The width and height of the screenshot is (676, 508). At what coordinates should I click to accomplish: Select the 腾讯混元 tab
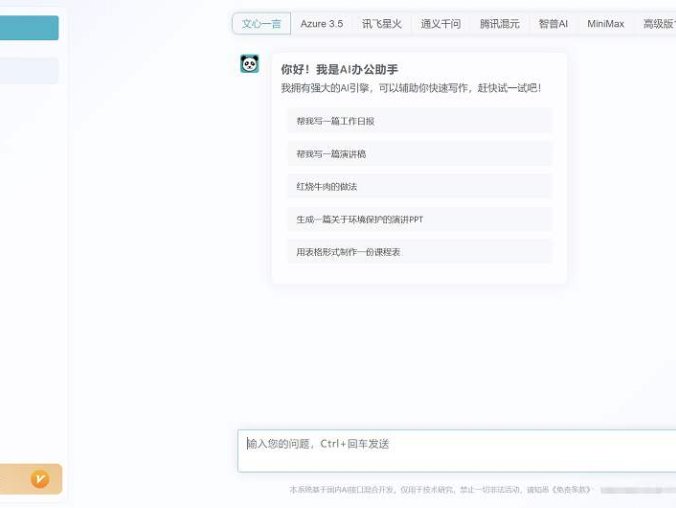click(499, 24)
